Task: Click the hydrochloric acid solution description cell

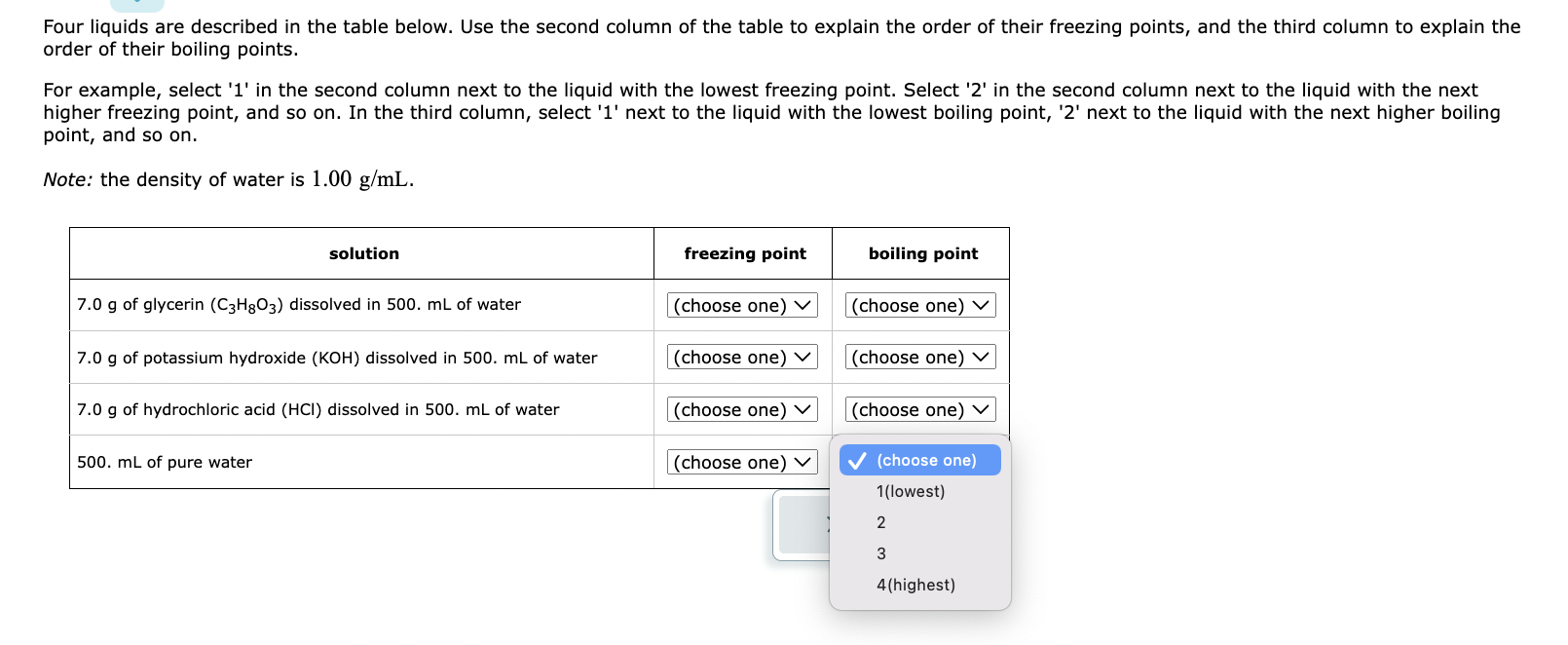Action: [361, 409]
